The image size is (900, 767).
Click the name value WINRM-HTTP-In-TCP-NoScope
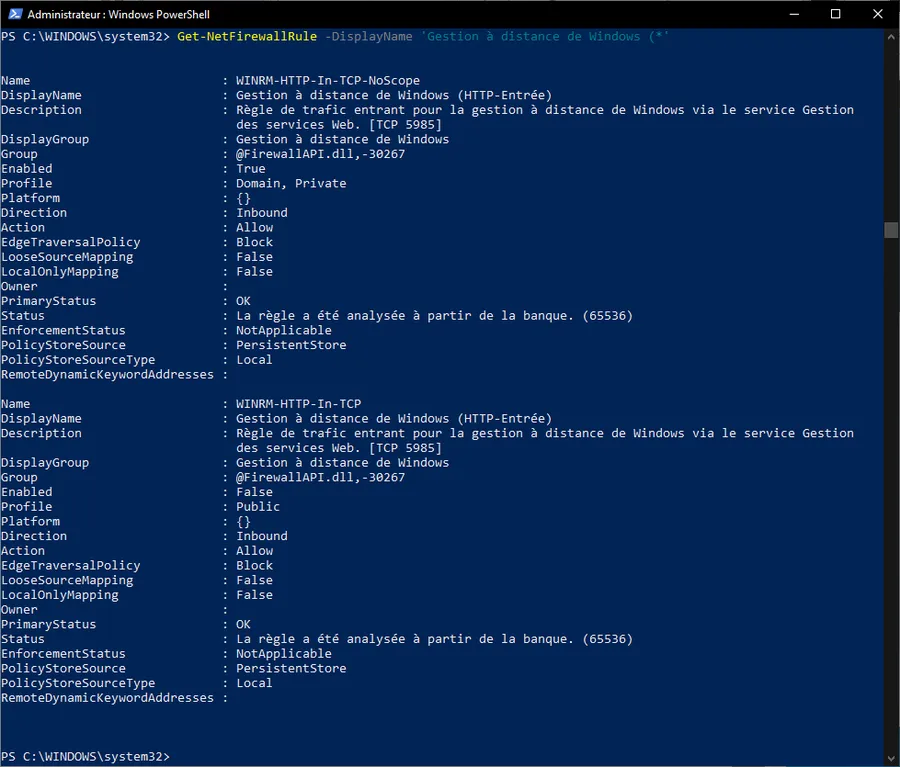[x=328, y=80]
